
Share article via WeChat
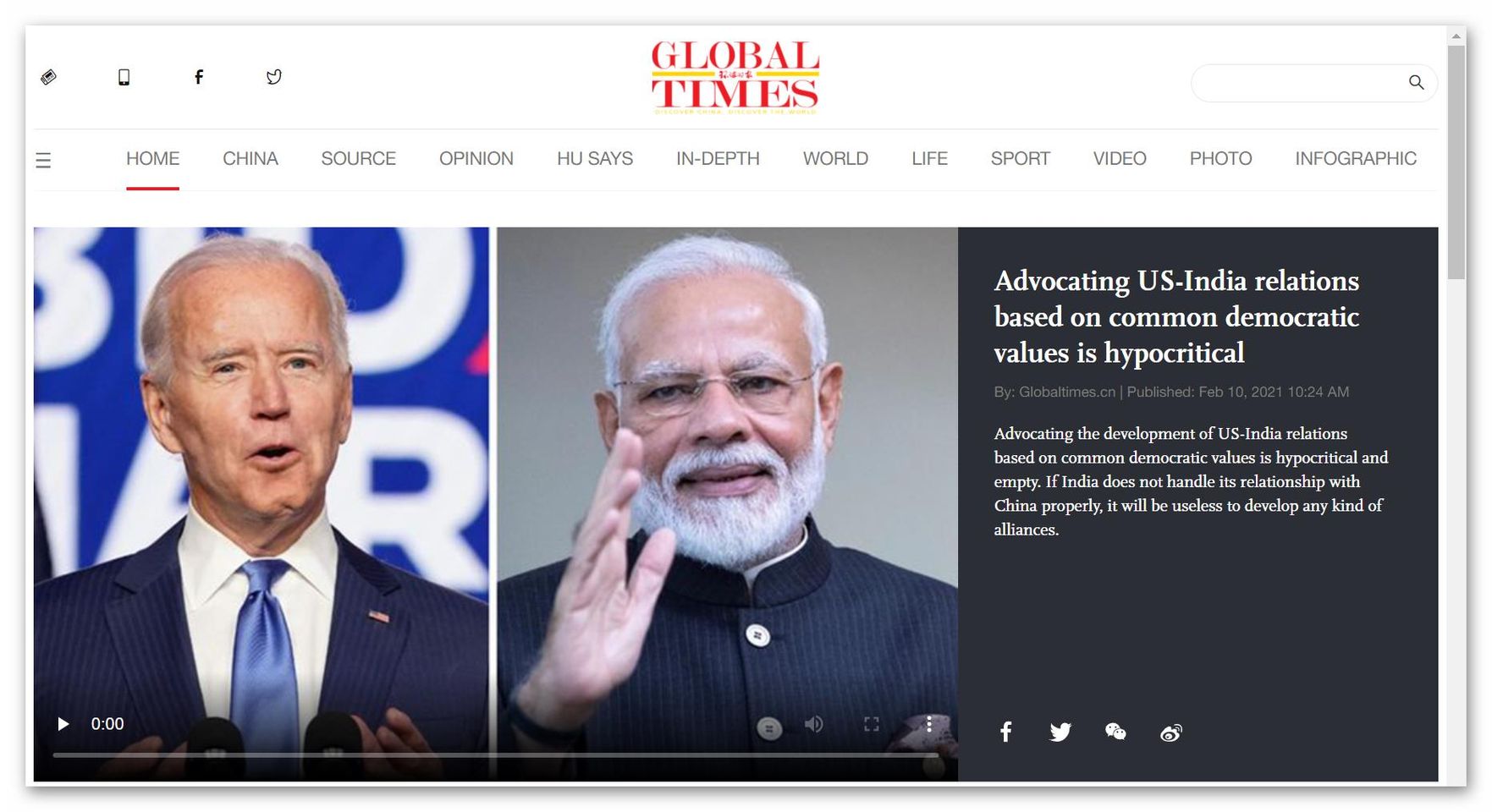coord(1115,732)
